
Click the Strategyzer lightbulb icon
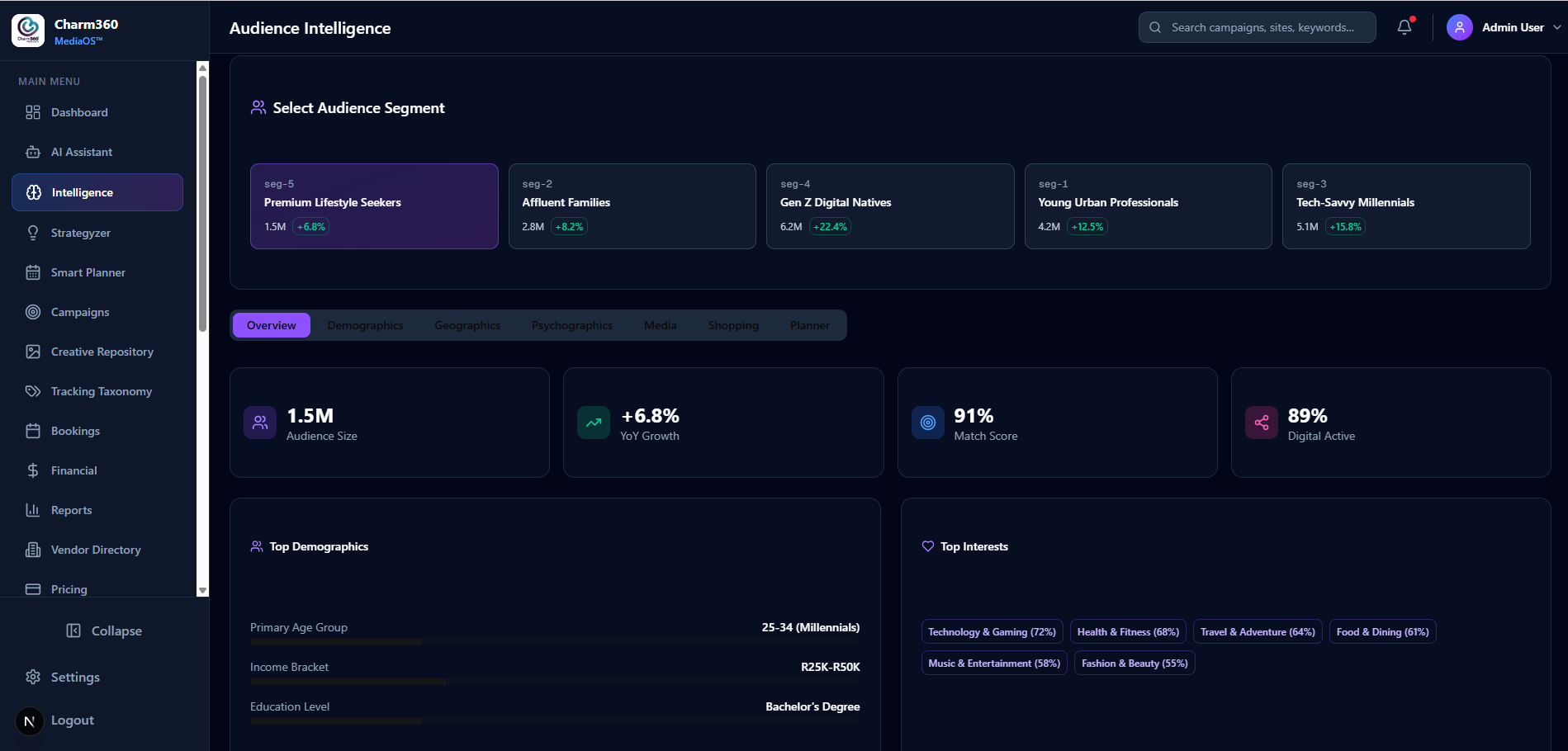tap(33, 233)
